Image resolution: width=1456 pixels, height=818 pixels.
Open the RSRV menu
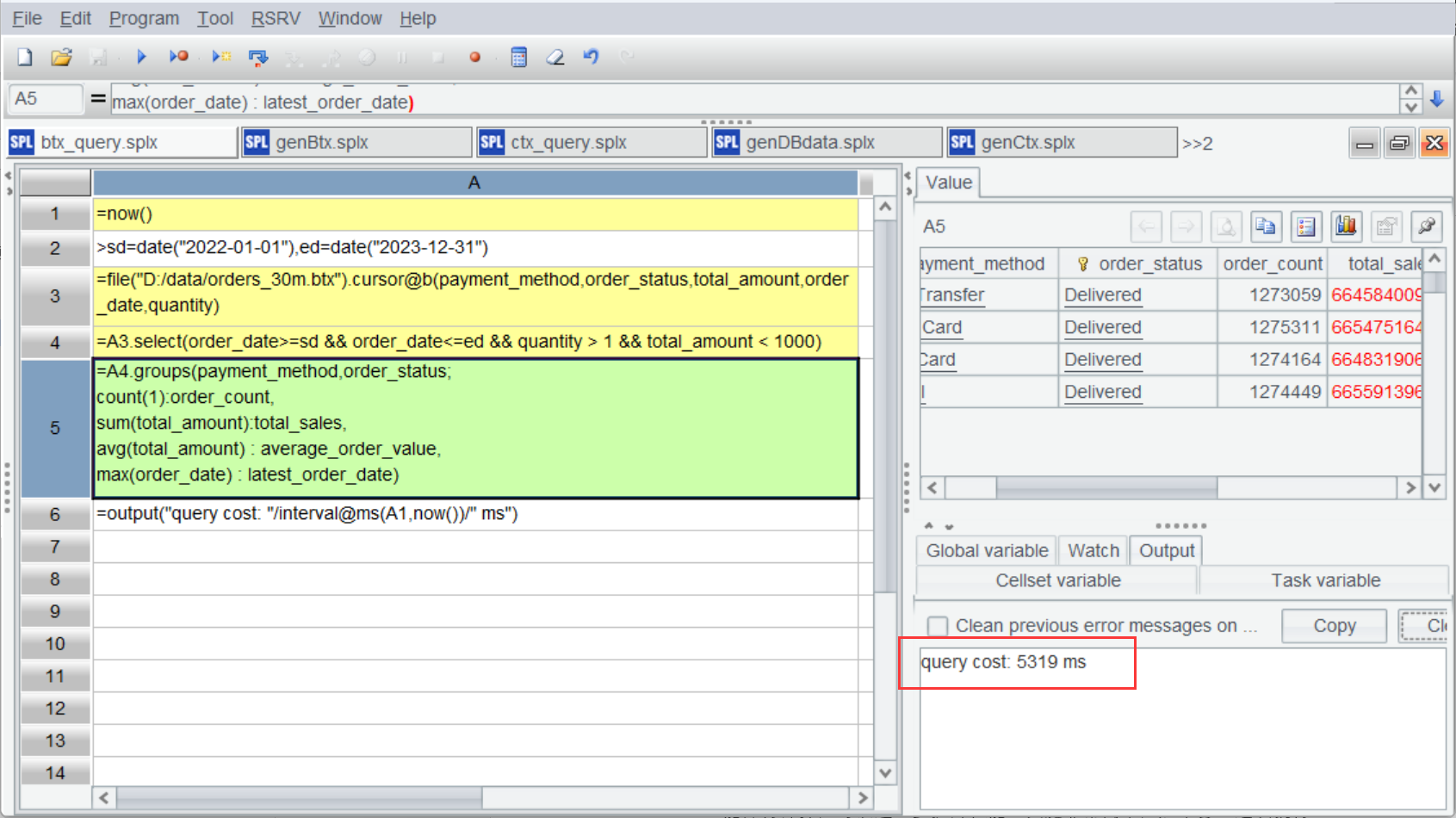pyautogui.click(x=276, y=18)
